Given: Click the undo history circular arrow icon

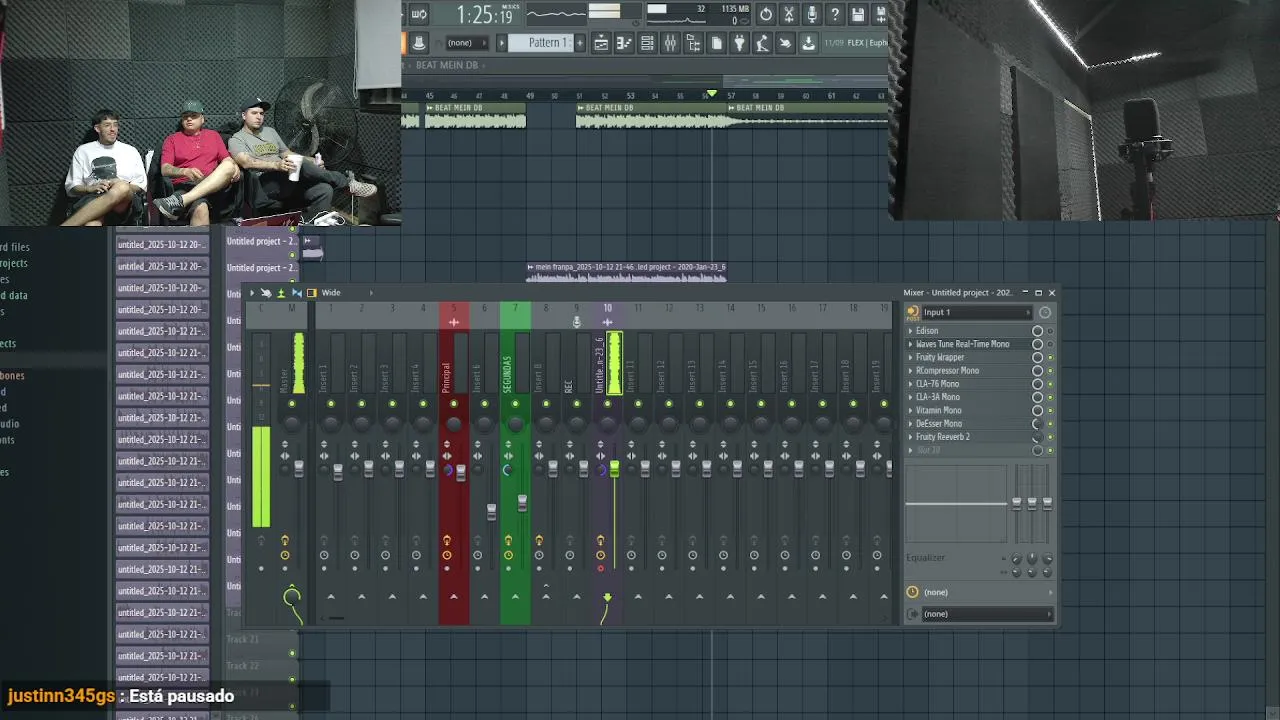Looking at the screenshot, I should [x=766, y=14].
